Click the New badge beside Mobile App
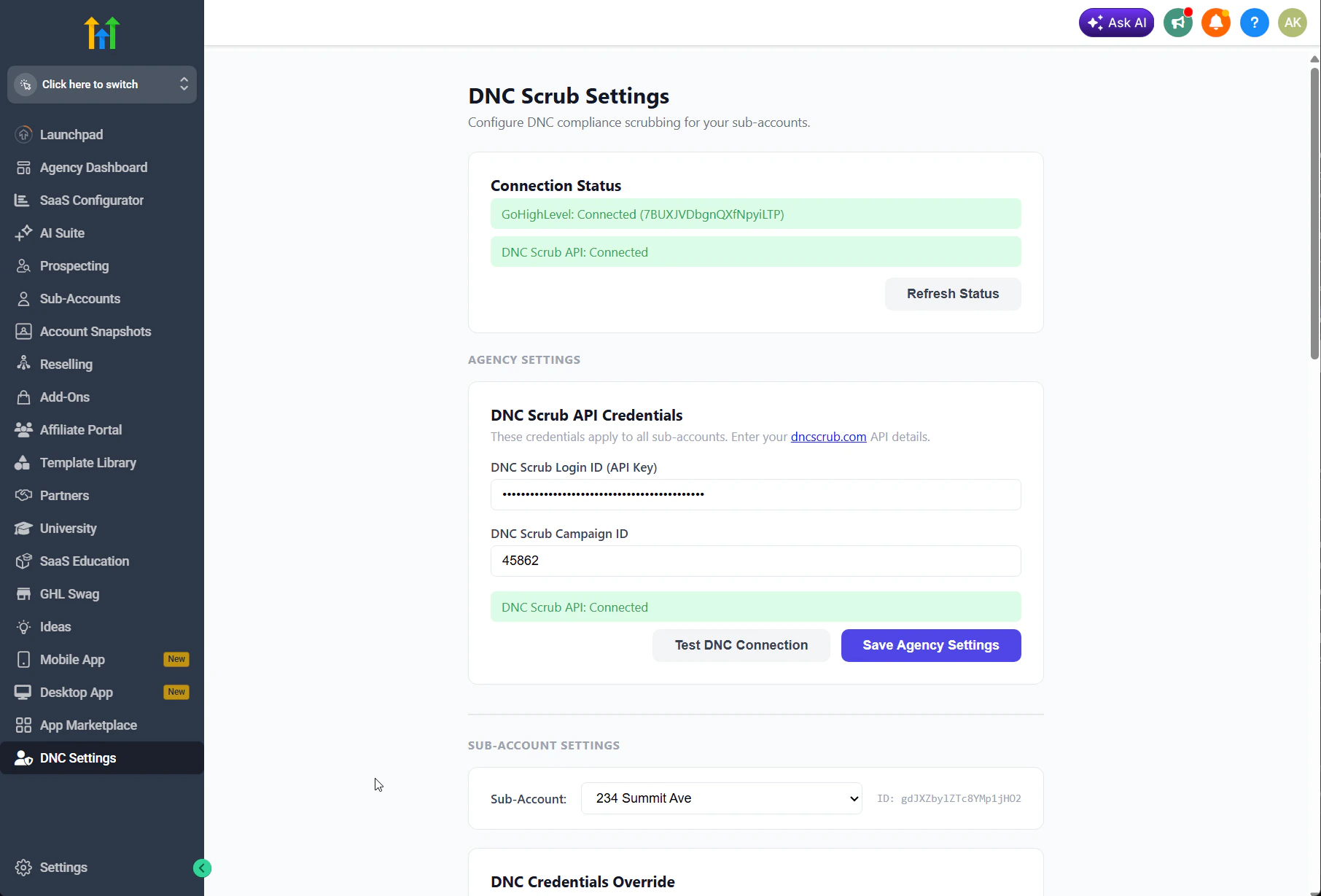Image resolution: width=1321 pixels, height=896 pixels. pos(176,659)
